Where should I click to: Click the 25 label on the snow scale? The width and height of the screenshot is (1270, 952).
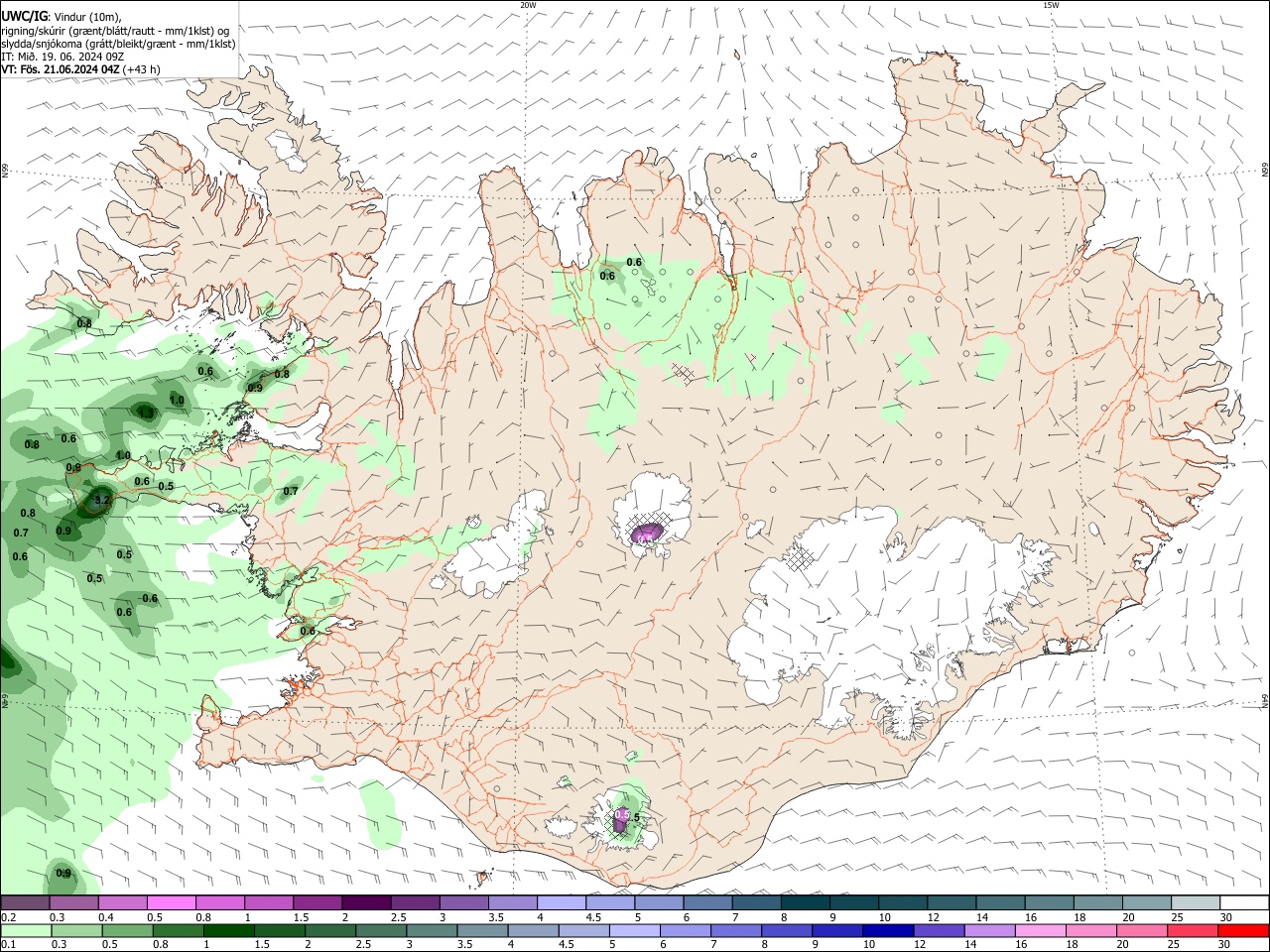1177,917
